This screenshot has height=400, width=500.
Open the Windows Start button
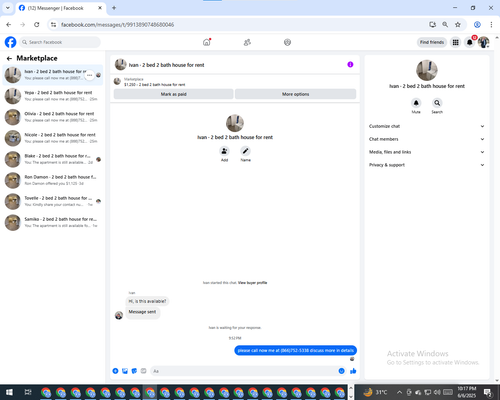pos(9,392)
